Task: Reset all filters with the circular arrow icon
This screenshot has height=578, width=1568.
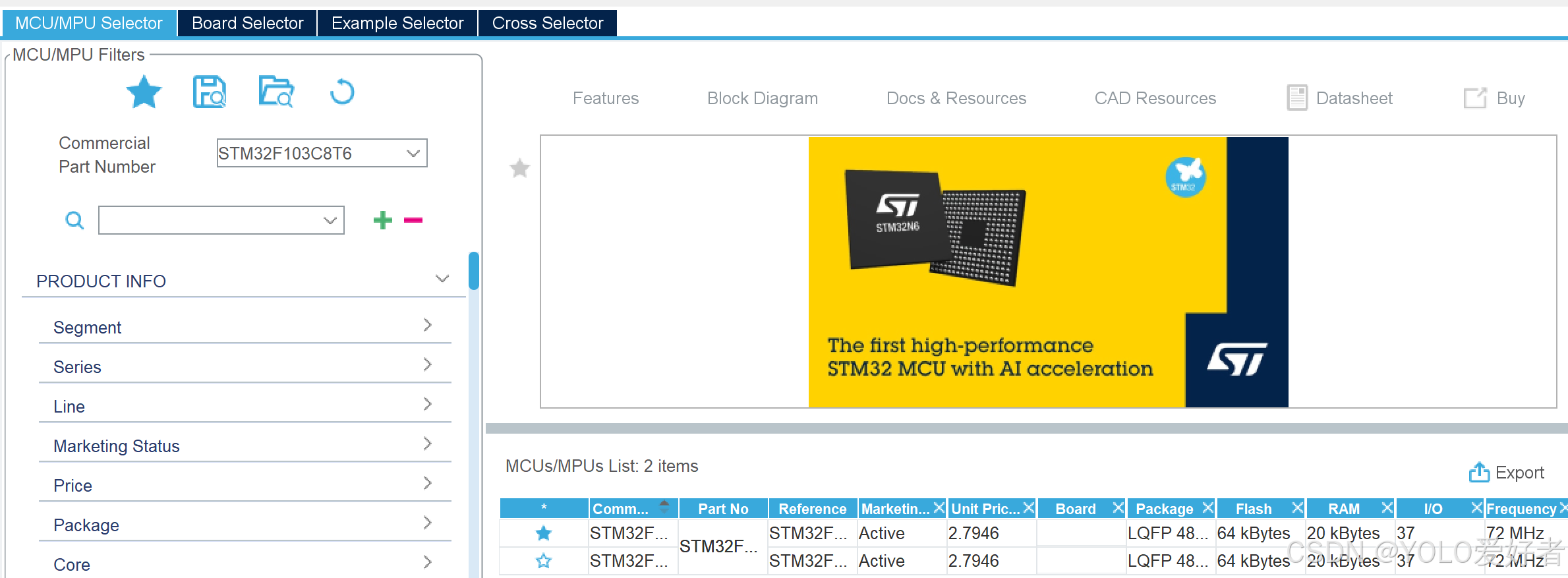Action: point(342,92)
